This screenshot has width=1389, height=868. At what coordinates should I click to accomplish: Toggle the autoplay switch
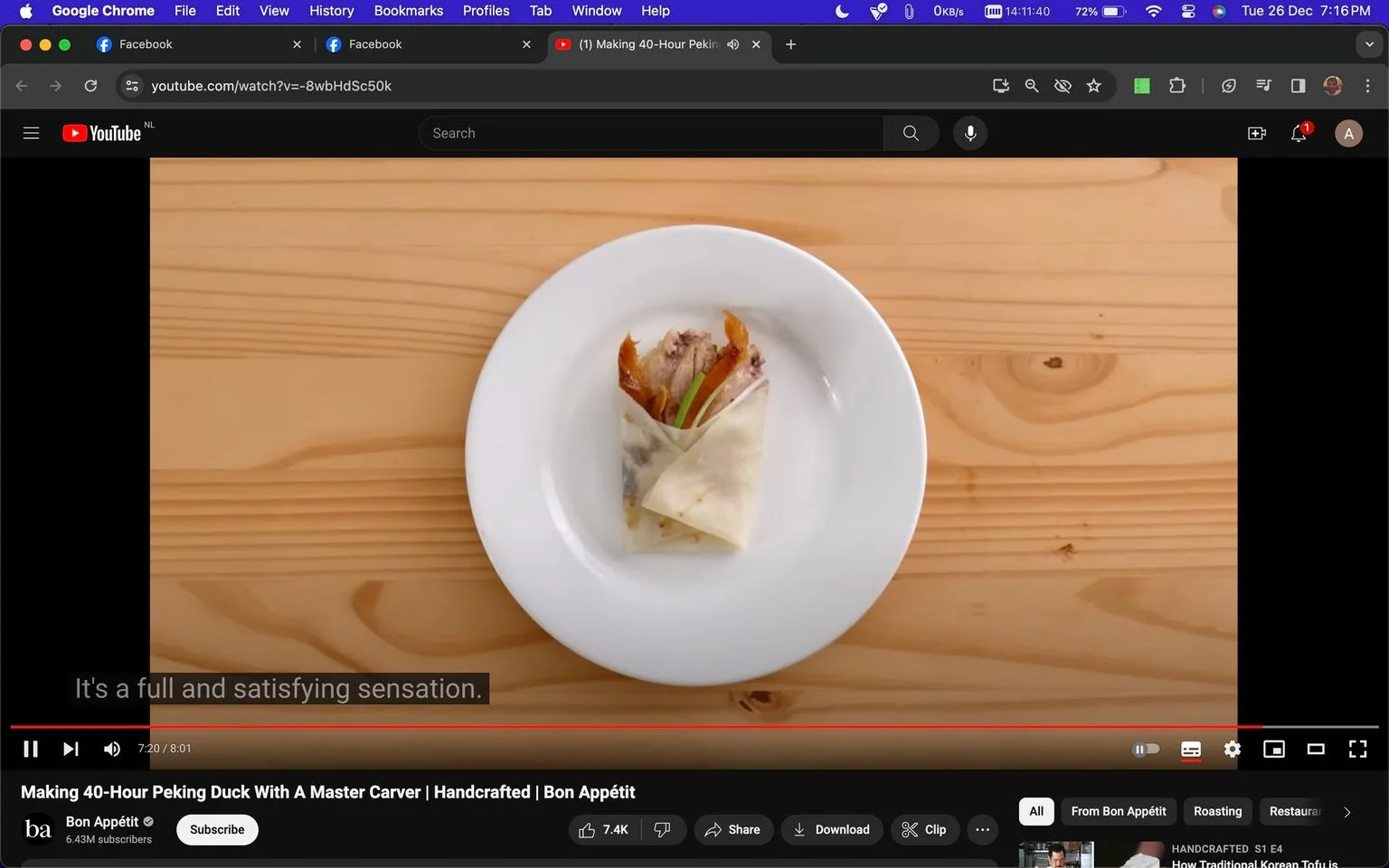pos(1145,749)
